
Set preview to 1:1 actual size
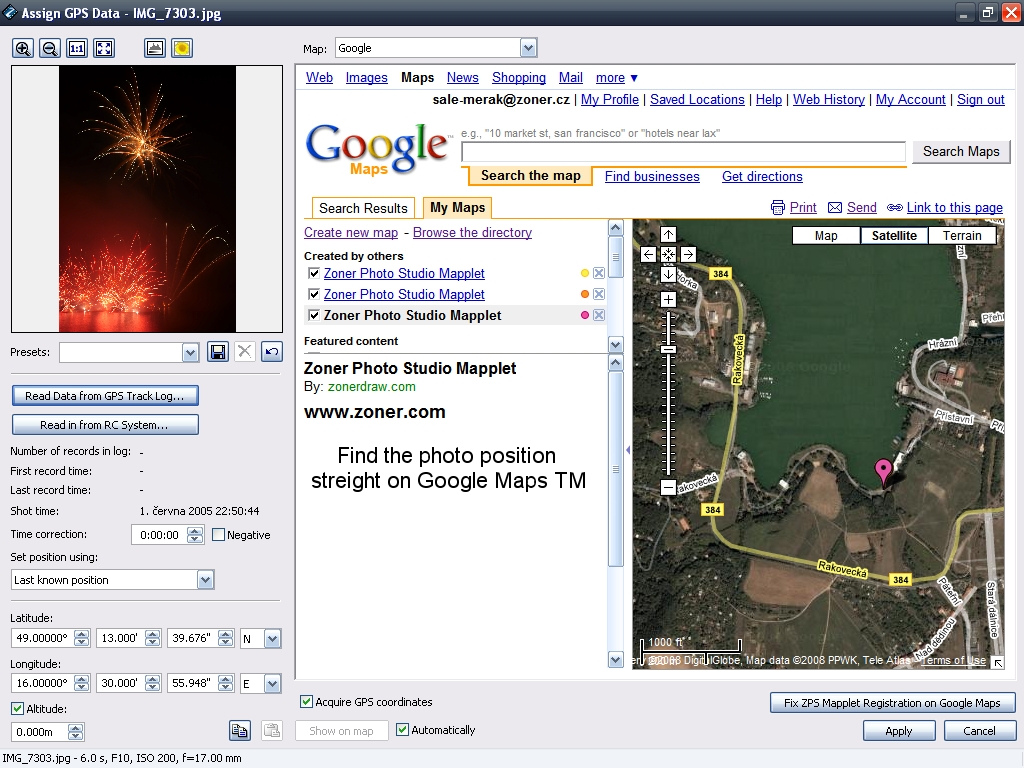click(x=77, y=48)
